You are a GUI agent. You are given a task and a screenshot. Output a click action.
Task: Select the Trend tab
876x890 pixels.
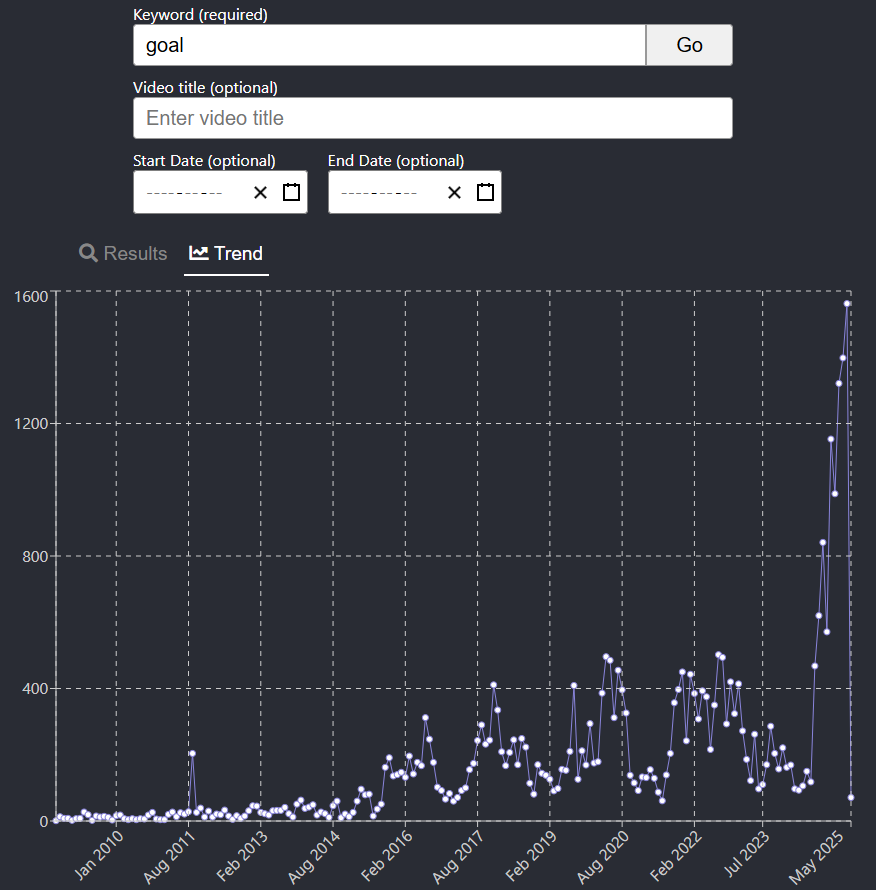coord(226,253)
